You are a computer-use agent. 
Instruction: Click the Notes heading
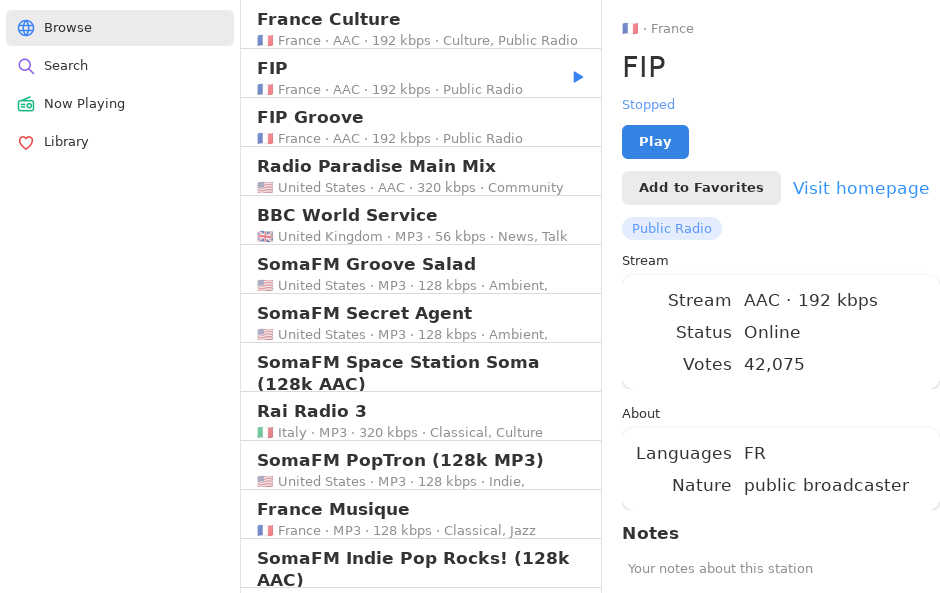coord(650,533)
